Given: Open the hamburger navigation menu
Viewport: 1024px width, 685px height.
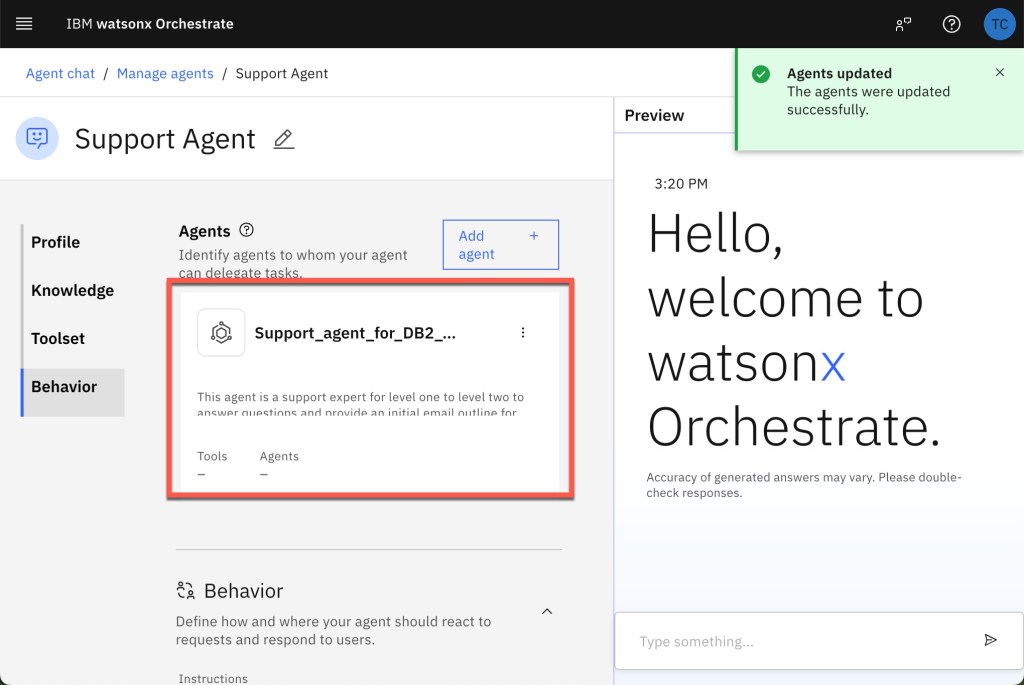Looking at the screenshot, I should coord(24,24).
